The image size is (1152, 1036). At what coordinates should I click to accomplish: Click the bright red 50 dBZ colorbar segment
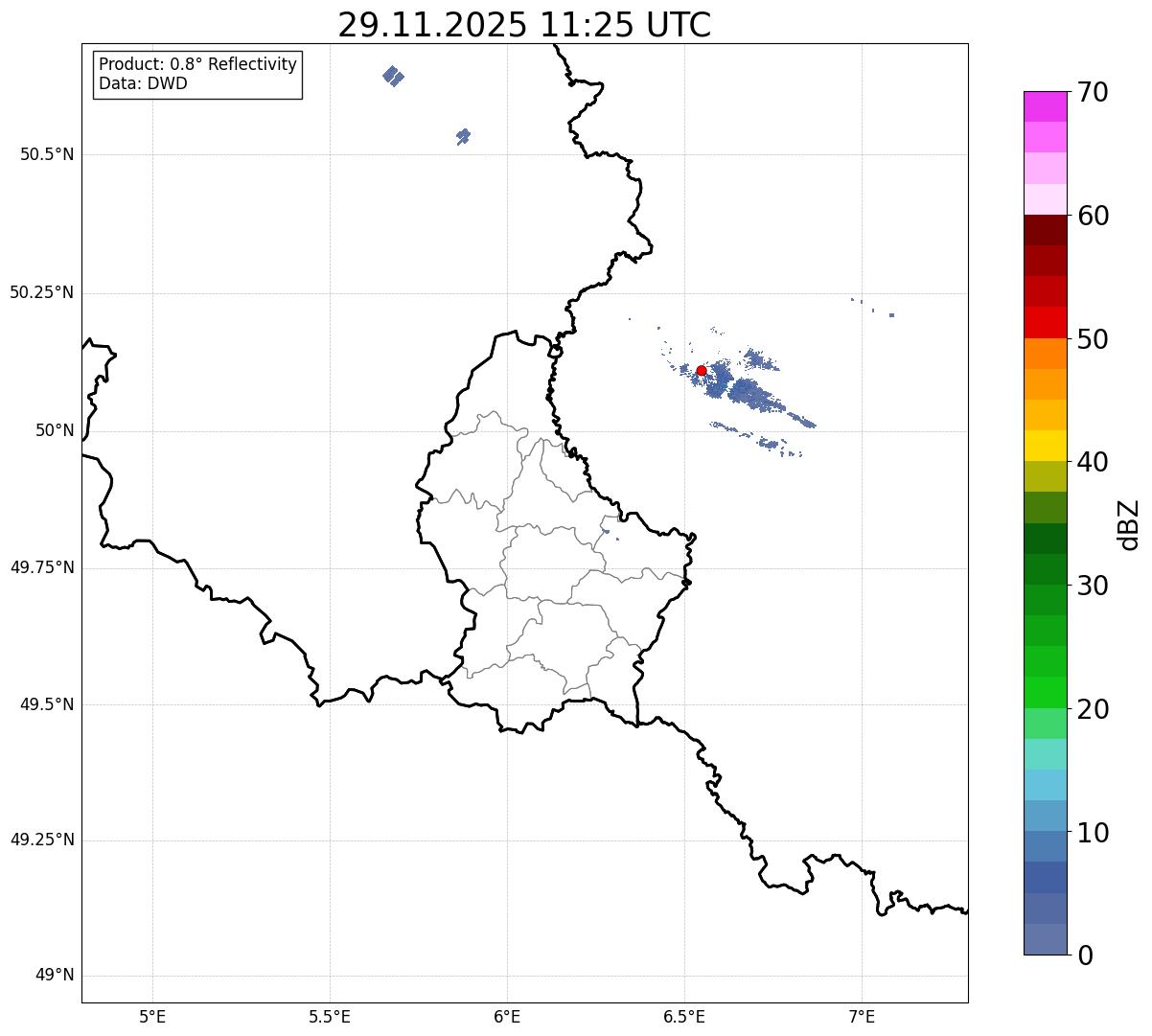point(1045,322)
